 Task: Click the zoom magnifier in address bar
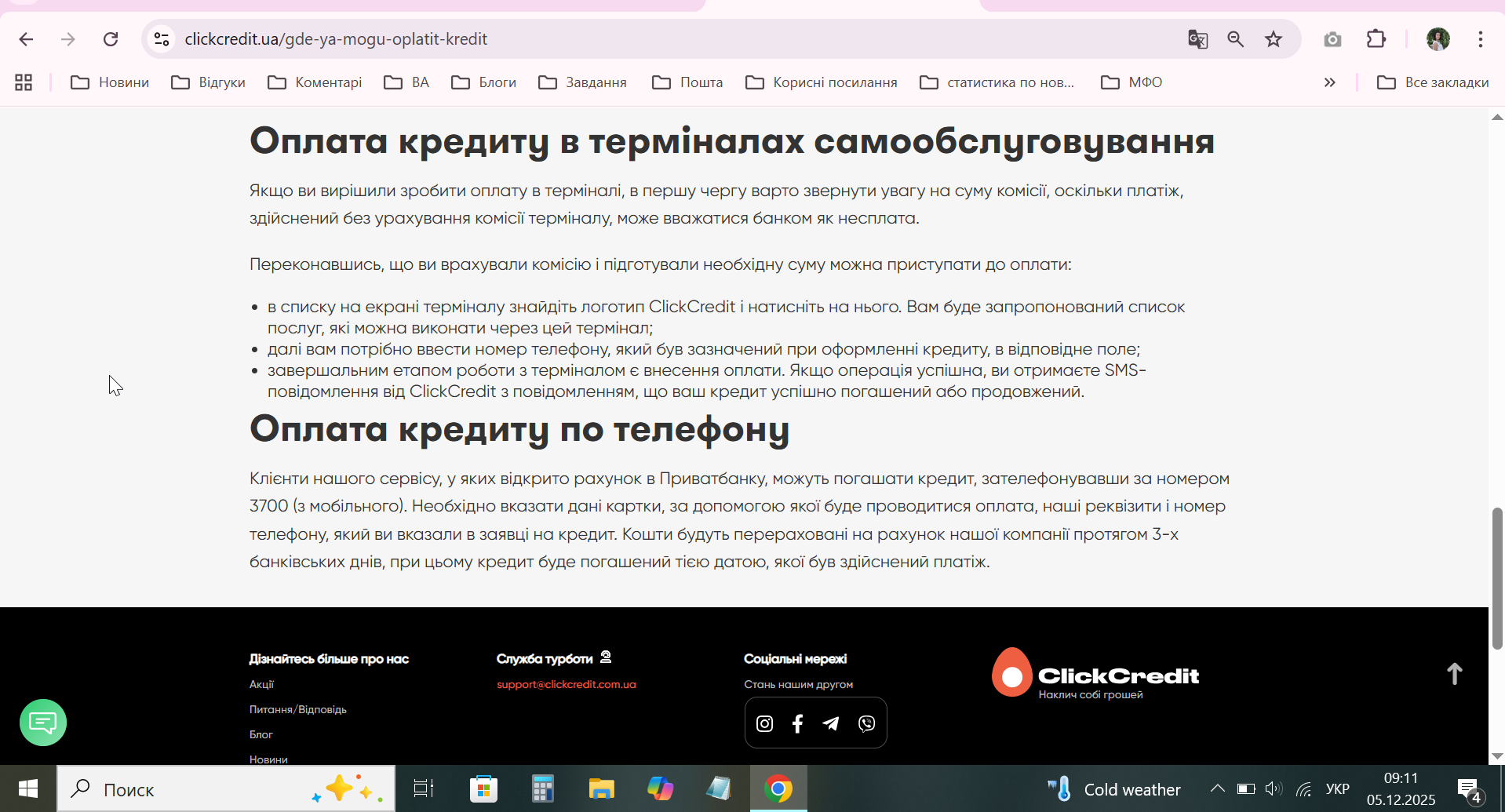[x=1236, y=39]
